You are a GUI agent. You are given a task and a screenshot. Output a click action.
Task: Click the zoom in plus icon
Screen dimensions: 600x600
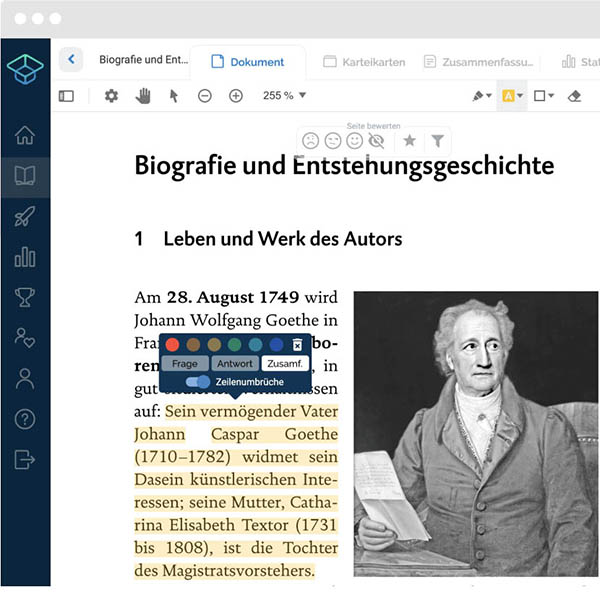236,96
